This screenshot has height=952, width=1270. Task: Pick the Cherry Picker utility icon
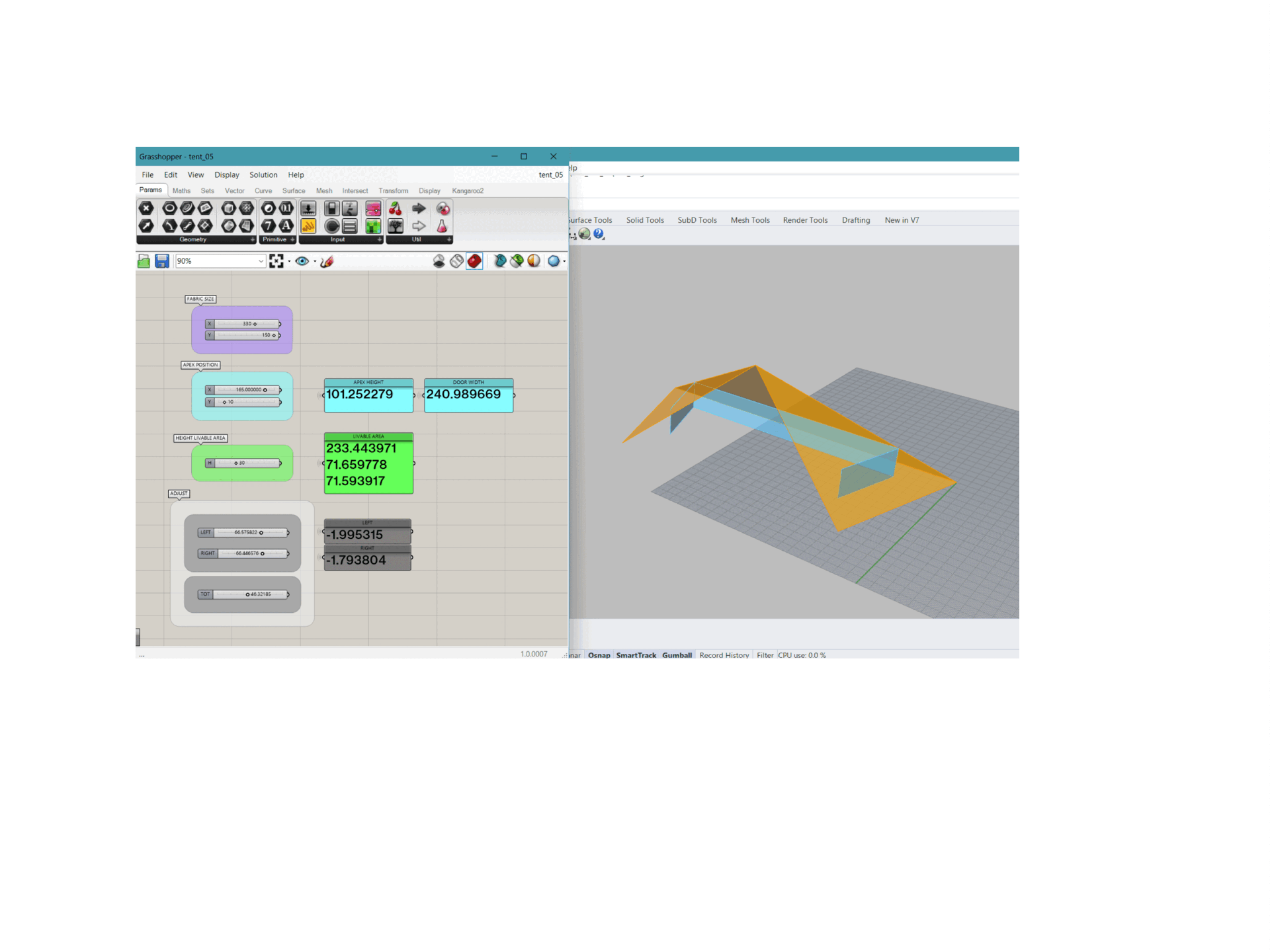tap(396, 208)
